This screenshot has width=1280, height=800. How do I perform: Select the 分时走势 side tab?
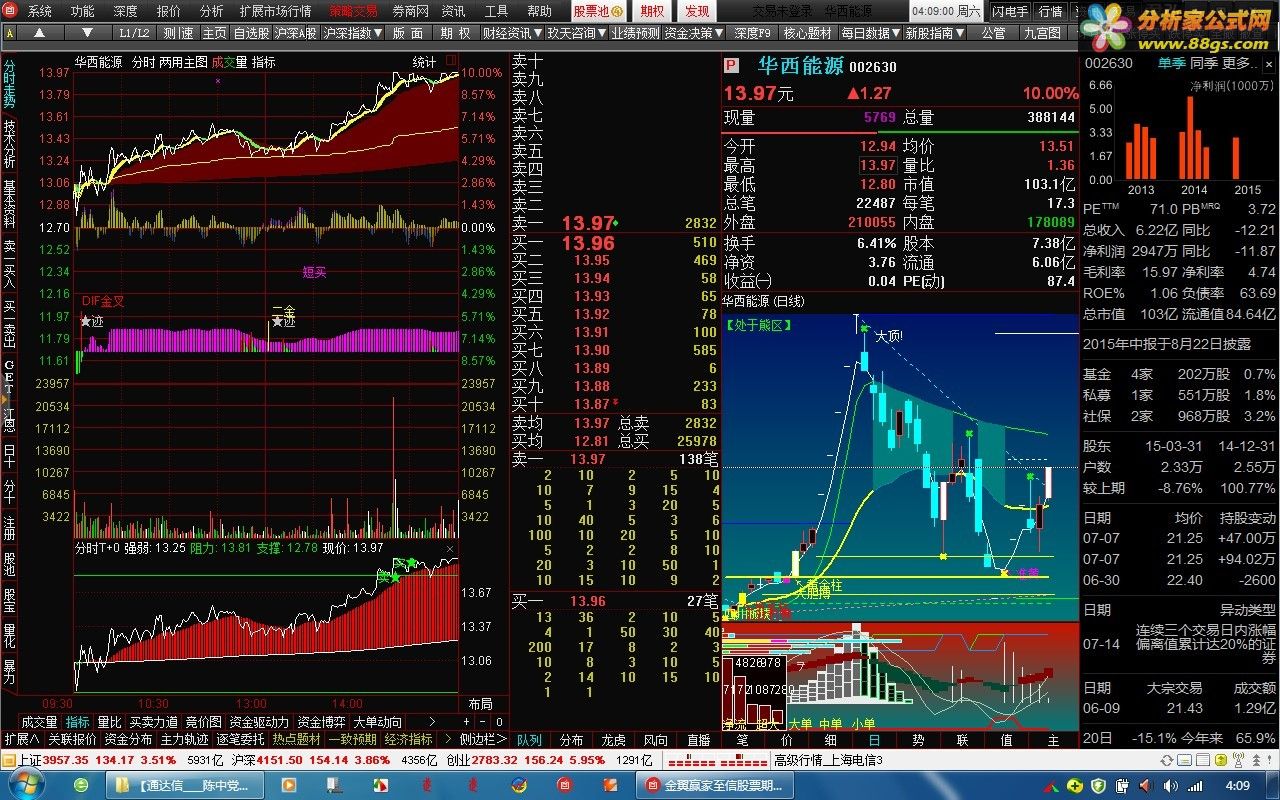pos(10,84)
